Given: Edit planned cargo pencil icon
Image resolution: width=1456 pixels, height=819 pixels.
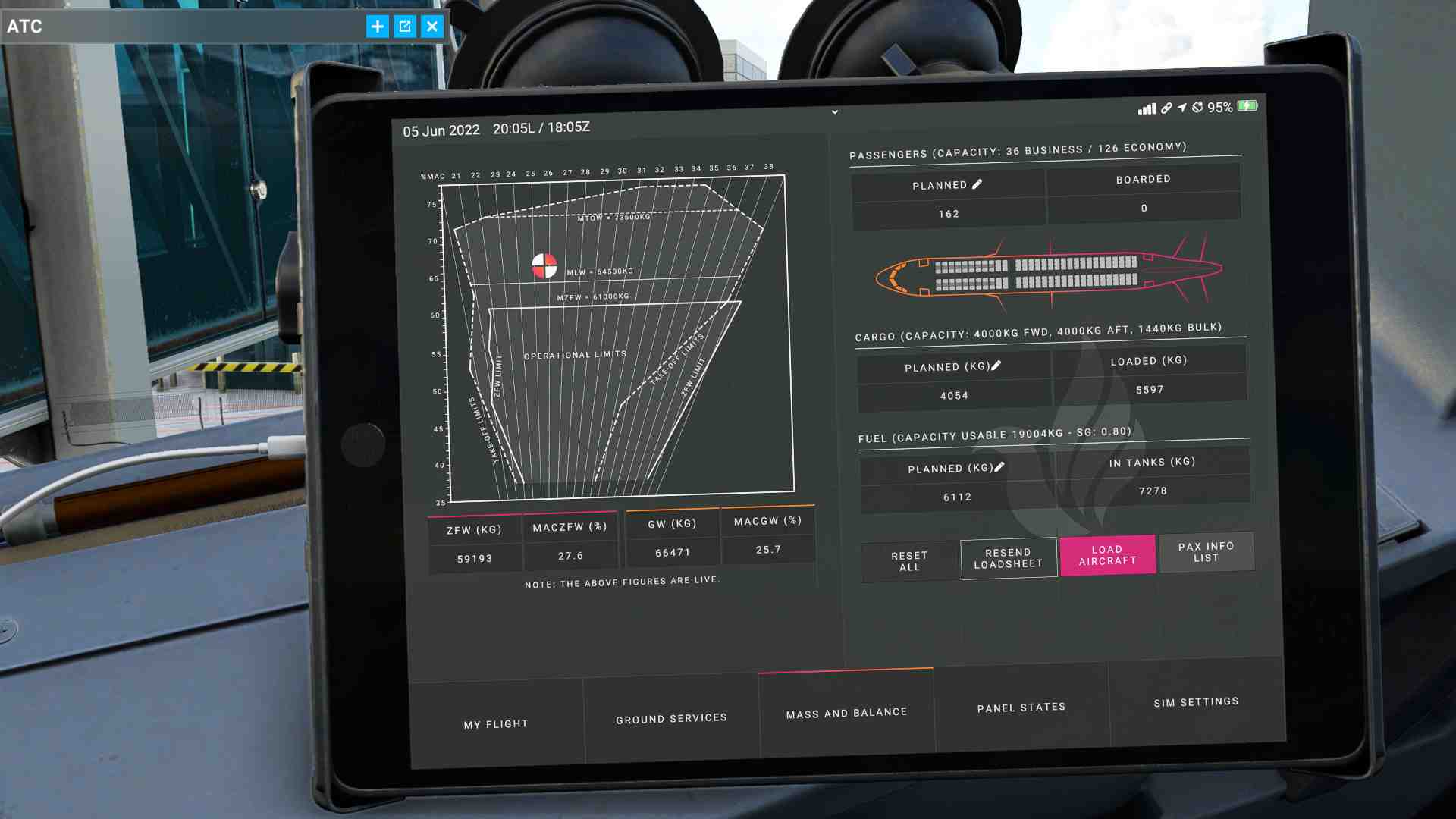Looking at the screenshot, I should [996, 366].
